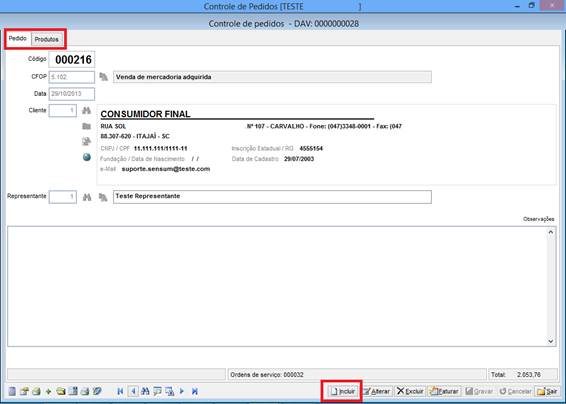
Task: Jump to the last record
Action: [x=195, y=391]
